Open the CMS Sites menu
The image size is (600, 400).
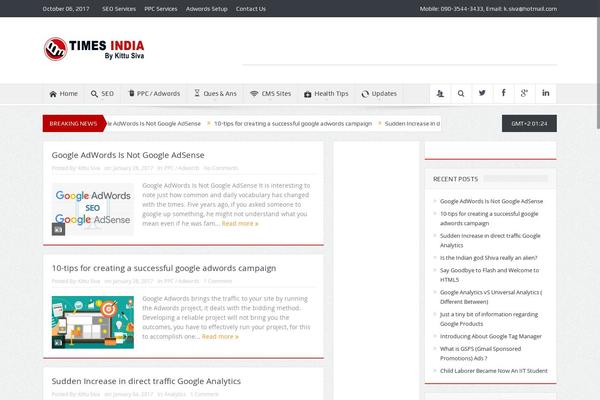tap(271, 94)
